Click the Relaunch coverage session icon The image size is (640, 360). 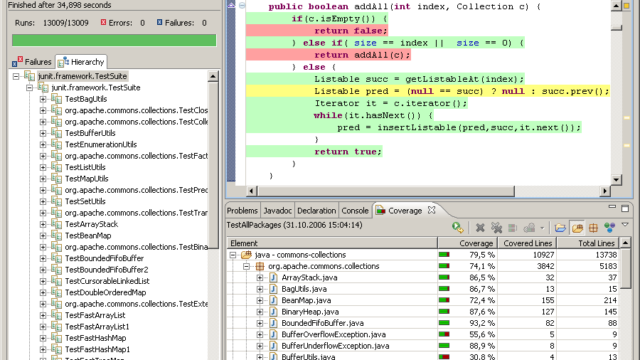[458, 227]
